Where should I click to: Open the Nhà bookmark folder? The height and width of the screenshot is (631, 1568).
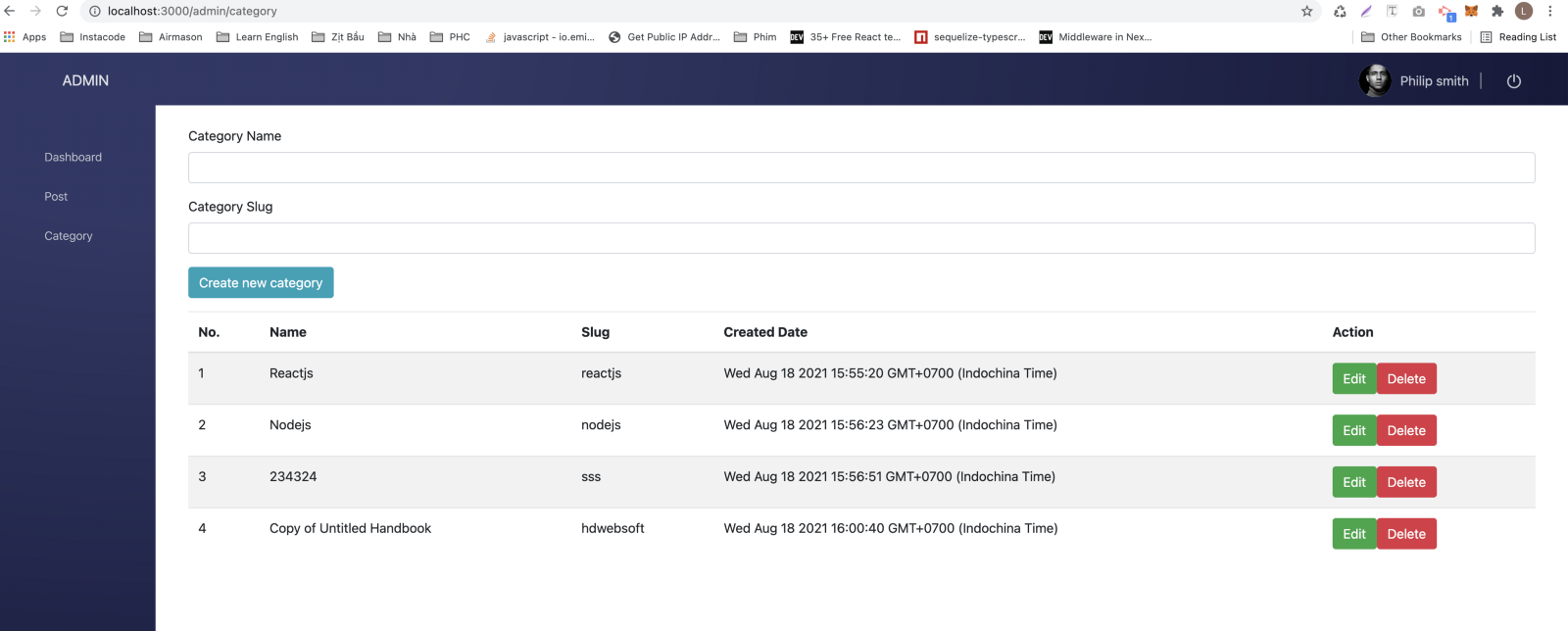[397, 37]
